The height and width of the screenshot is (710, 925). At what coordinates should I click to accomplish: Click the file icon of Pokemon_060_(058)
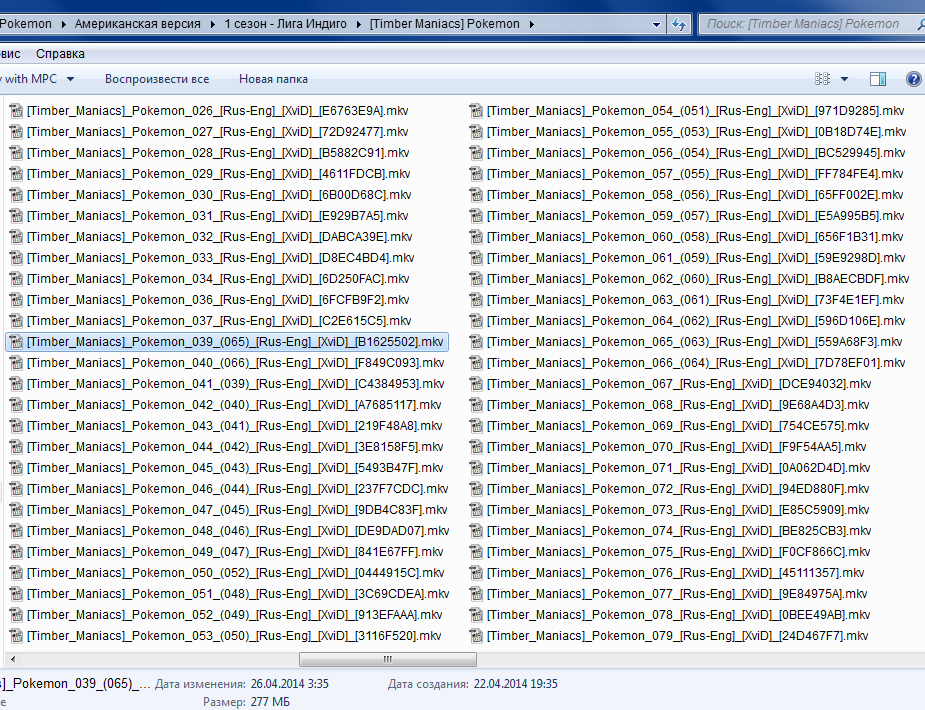coord(476,237)
